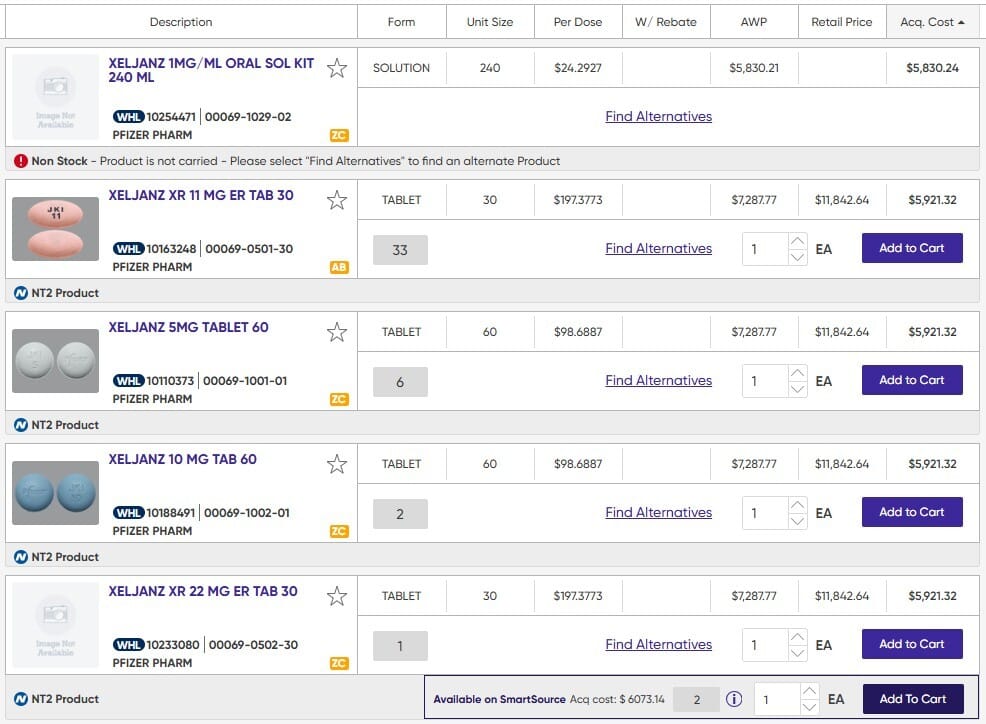
Task: Add XELJANZ XR 11 MG to cart
Action: pos(912,248)
